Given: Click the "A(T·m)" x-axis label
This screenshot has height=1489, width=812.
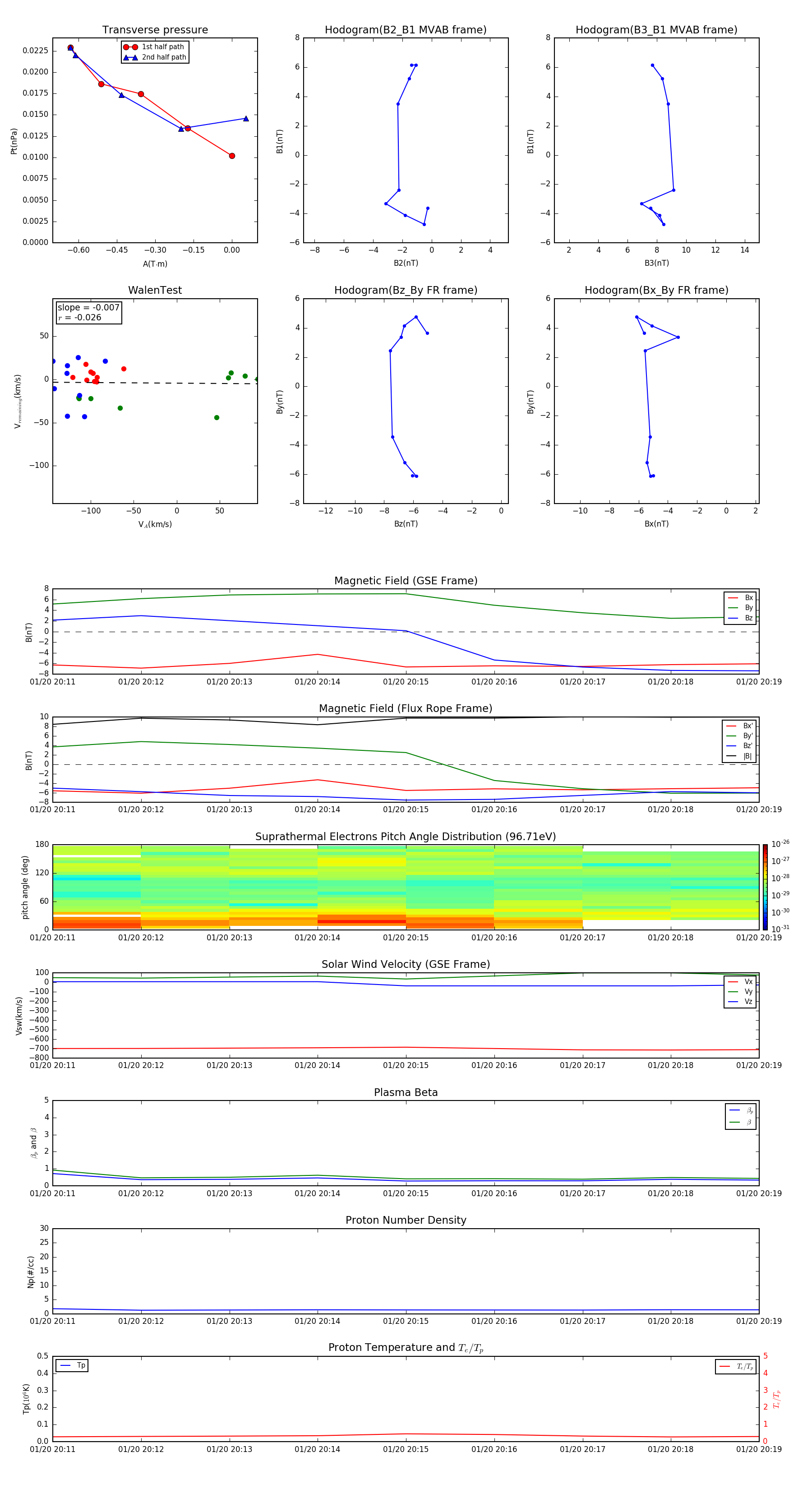Looking at the screenshot, I should (x=155, y=264).
